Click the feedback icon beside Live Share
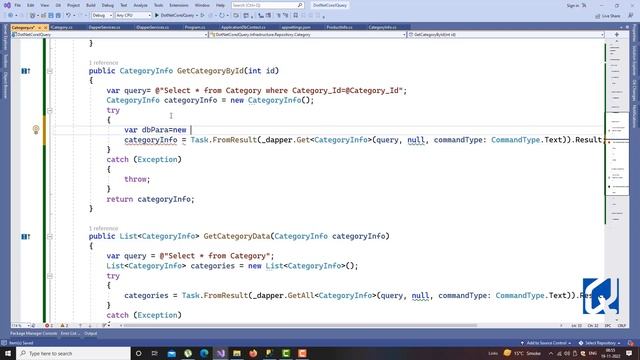This screenshot has height=360, width=640. 631,16
